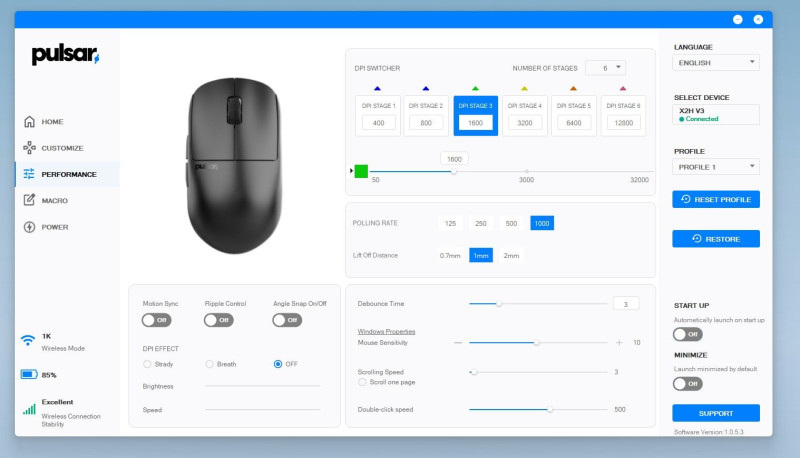Click the Mouse Sensitivity slider handle

click(x=537, y=343)
